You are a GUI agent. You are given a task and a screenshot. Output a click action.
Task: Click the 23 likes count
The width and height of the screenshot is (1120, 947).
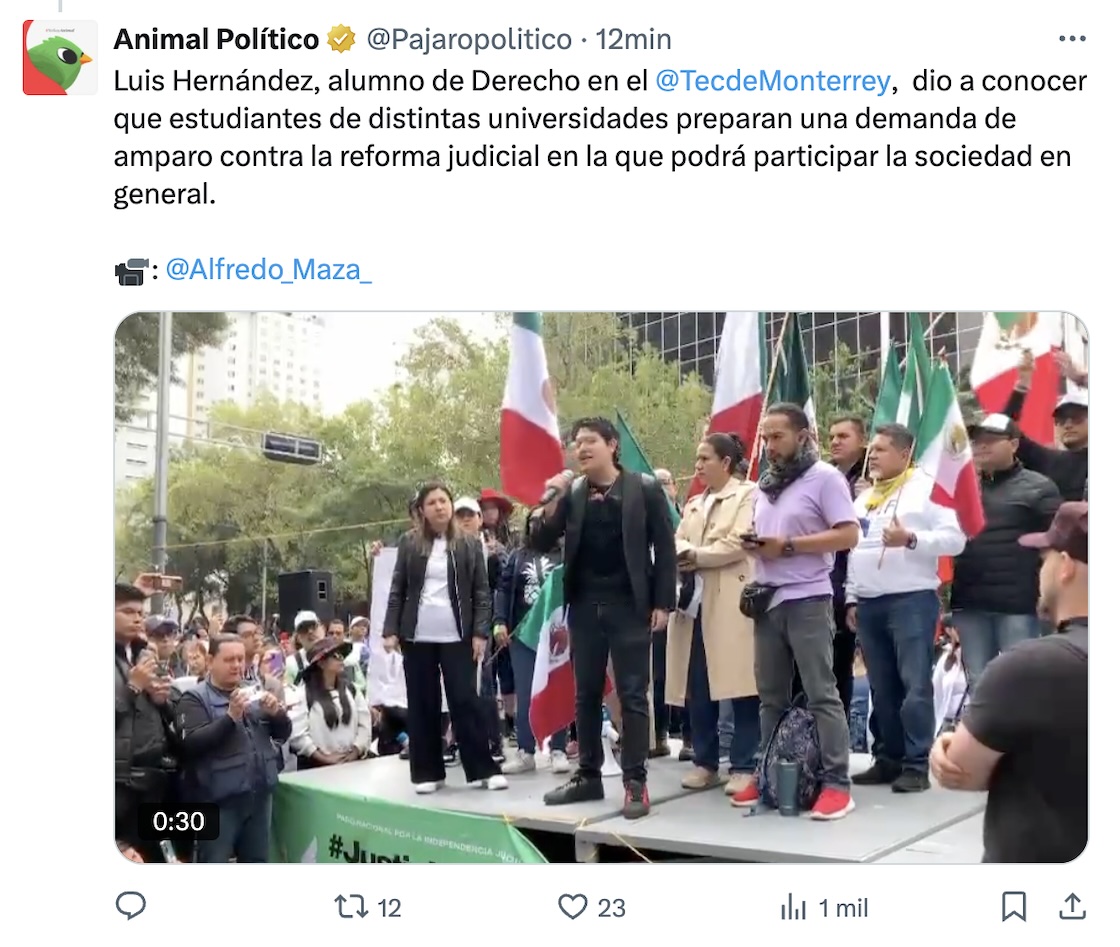[611, 908]
